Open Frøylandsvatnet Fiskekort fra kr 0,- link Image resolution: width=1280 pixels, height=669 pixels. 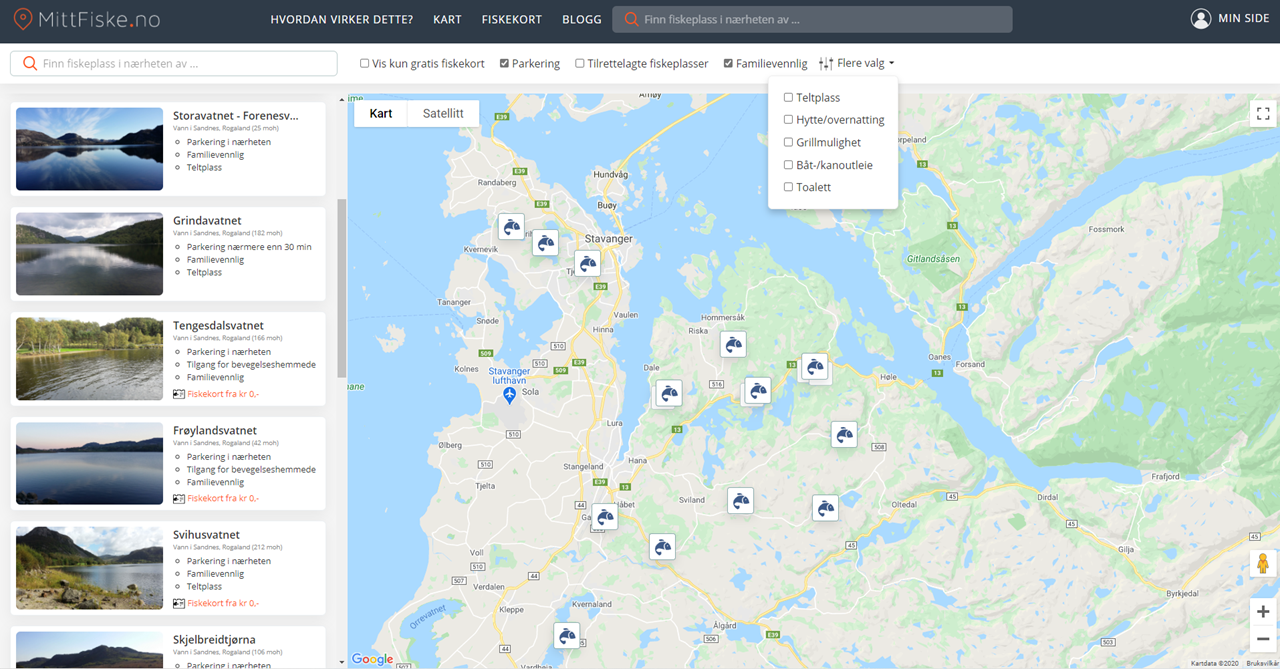pyautogui.click(x=223, y=498)
